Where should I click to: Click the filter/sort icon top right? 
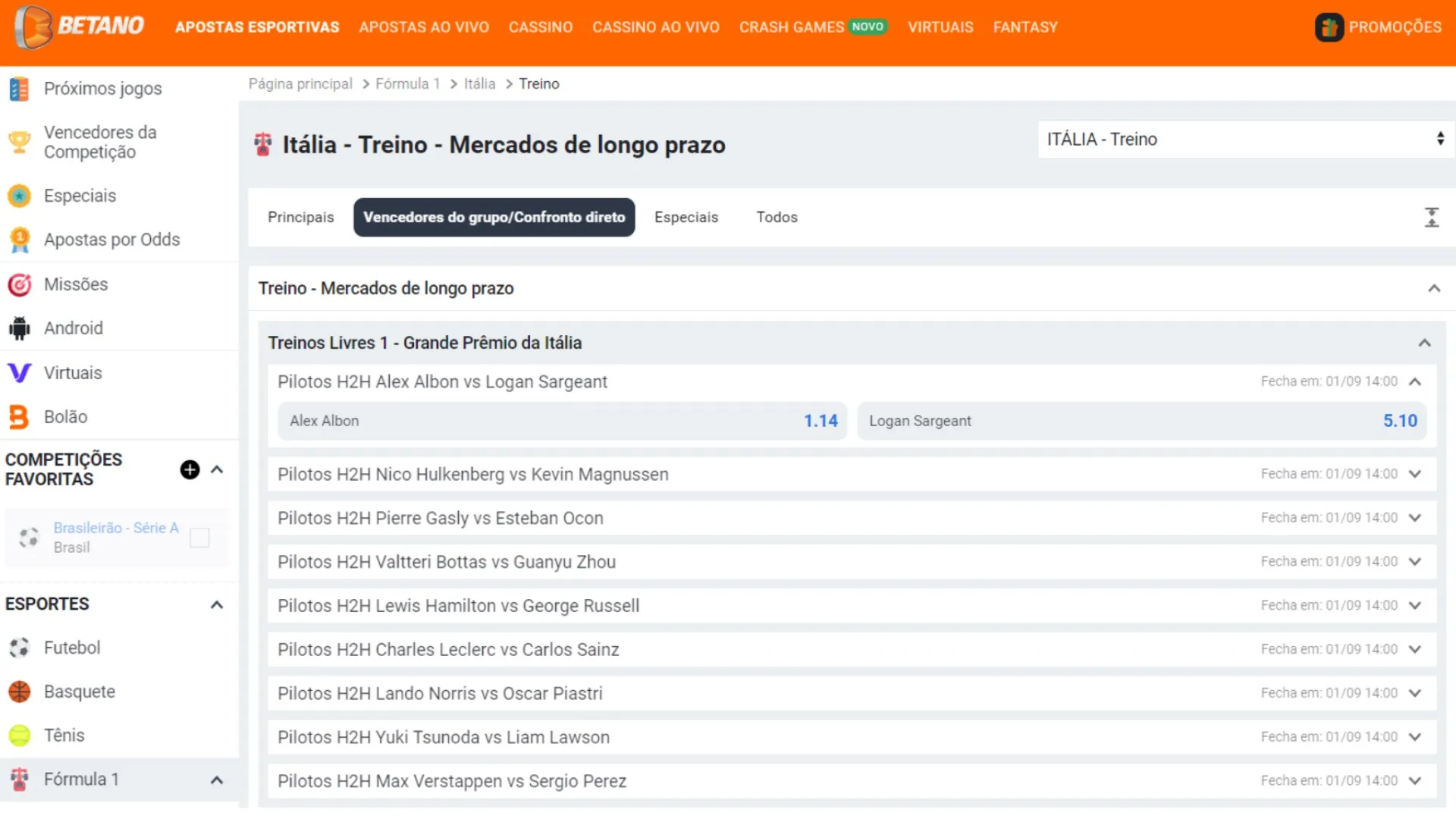(x=1432, y=217)
